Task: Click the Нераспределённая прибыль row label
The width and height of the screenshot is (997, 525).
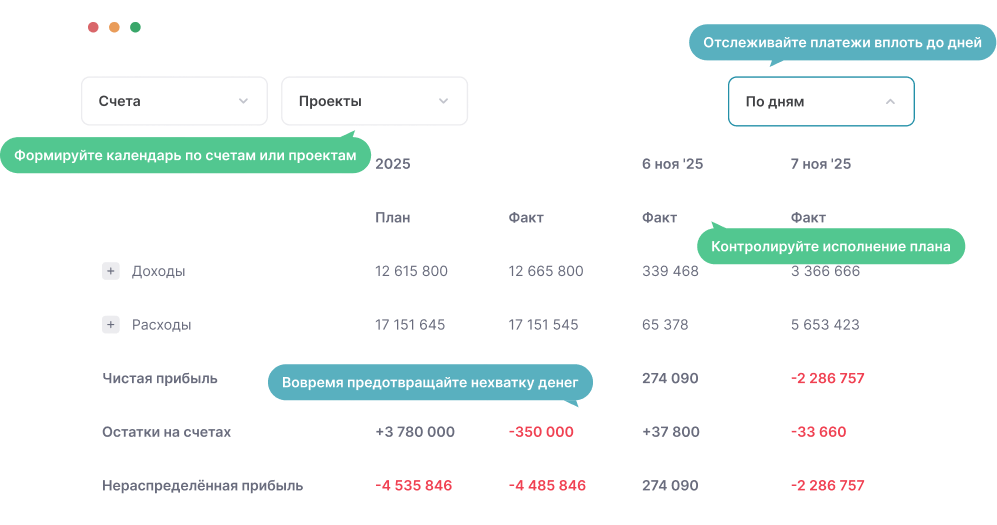Action: [x=202, y=486]
